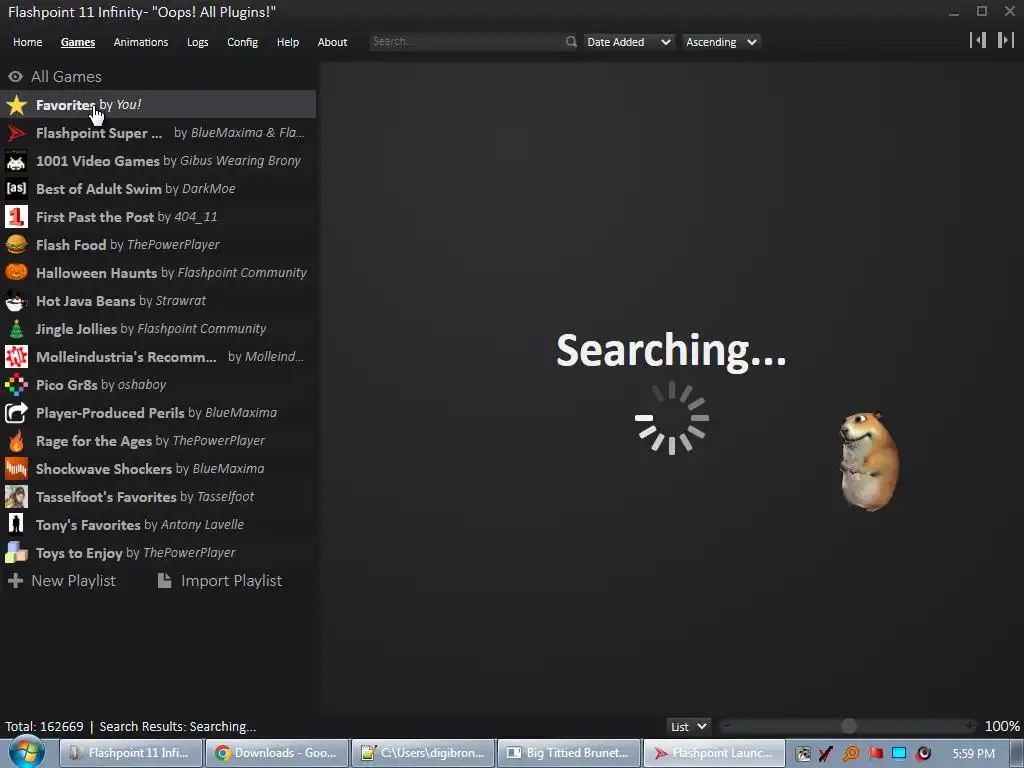This screenshot has height=768, width=1024.
Task: Select the Favorites by You! playlist
Action: point(158,104)
